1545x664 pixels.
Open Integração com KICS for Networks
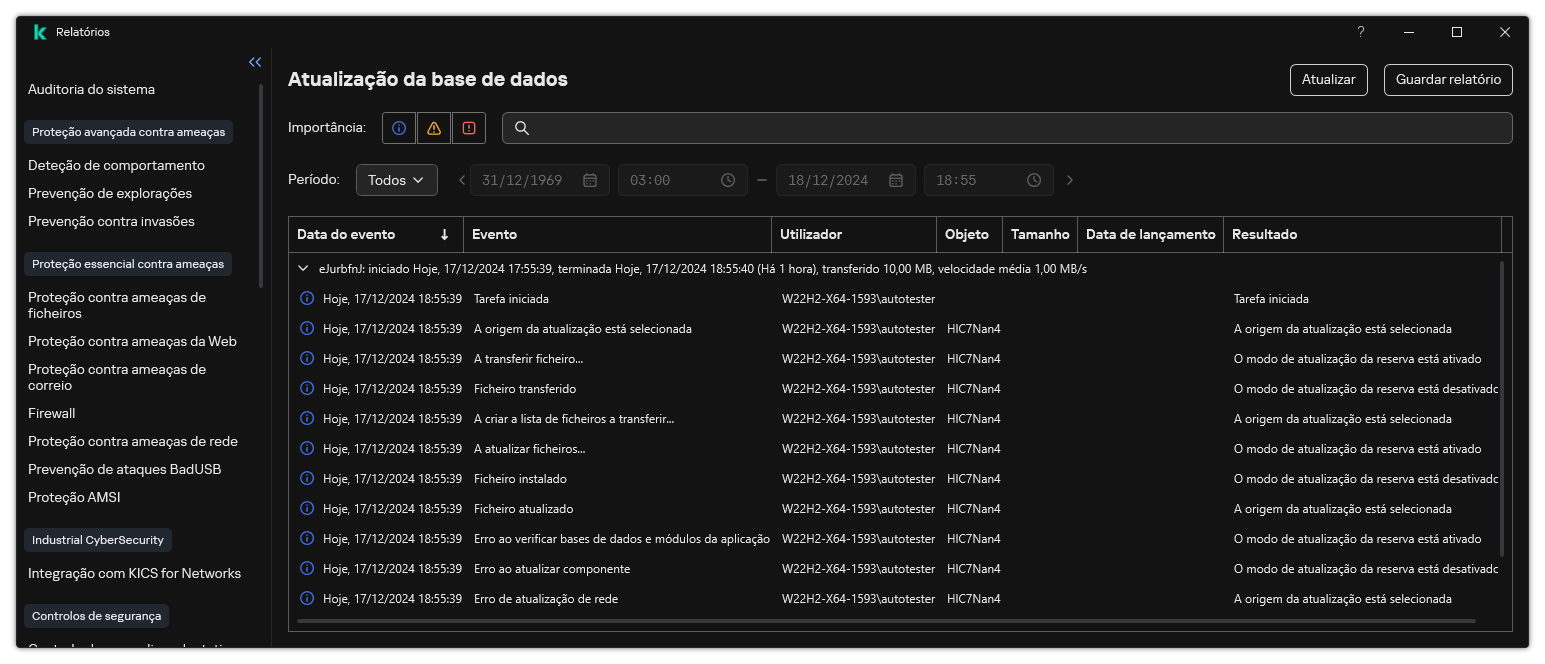[135, 573]
